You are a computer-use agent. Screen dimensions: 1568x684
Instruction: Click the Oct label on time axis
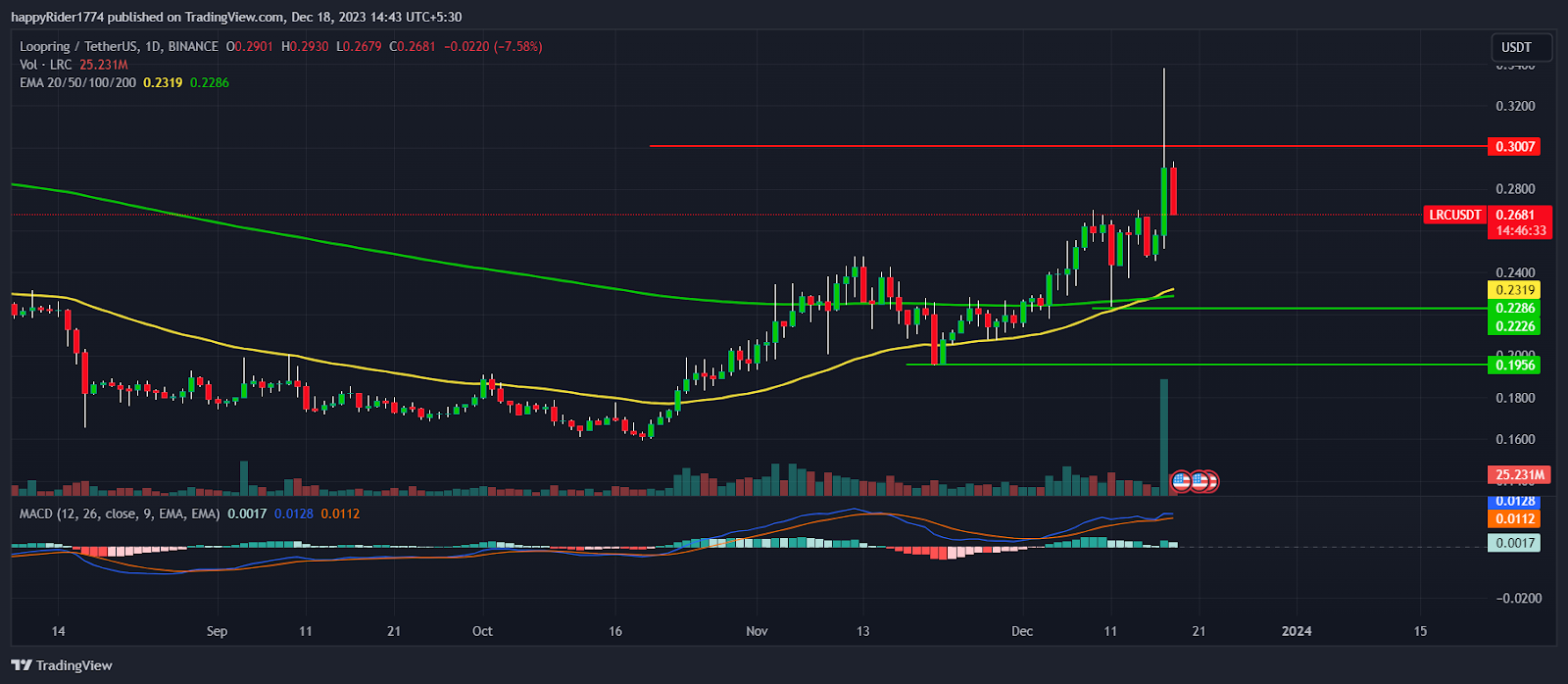point(482,631)
